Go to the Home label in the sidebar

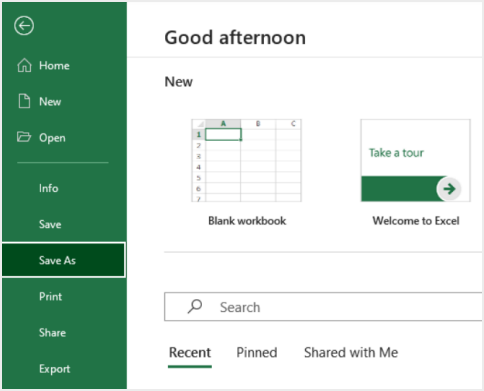[x=54, y=66]
